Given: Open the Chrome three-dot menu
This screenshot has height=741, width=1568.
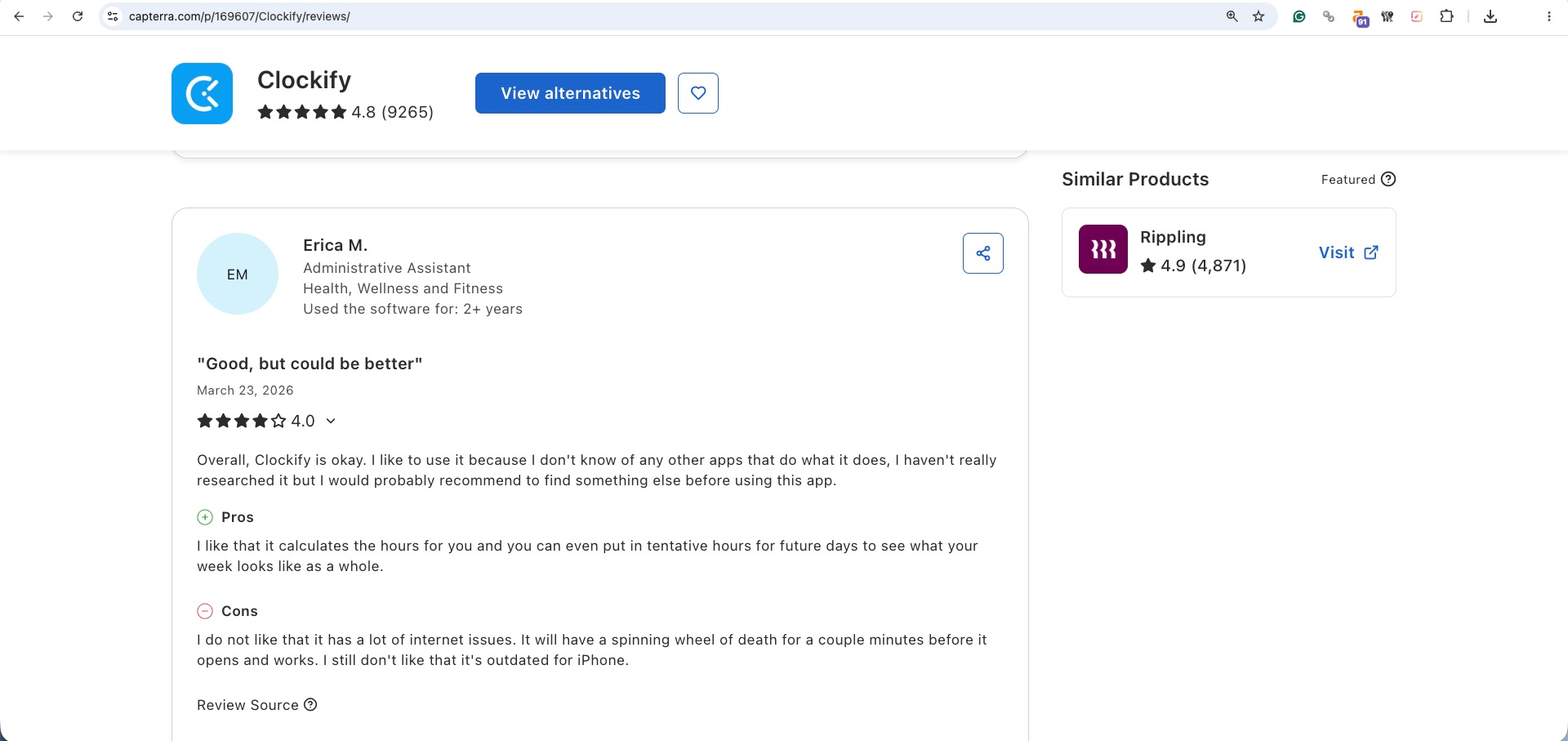Looking at the screenshot, I should point(1548,16).
